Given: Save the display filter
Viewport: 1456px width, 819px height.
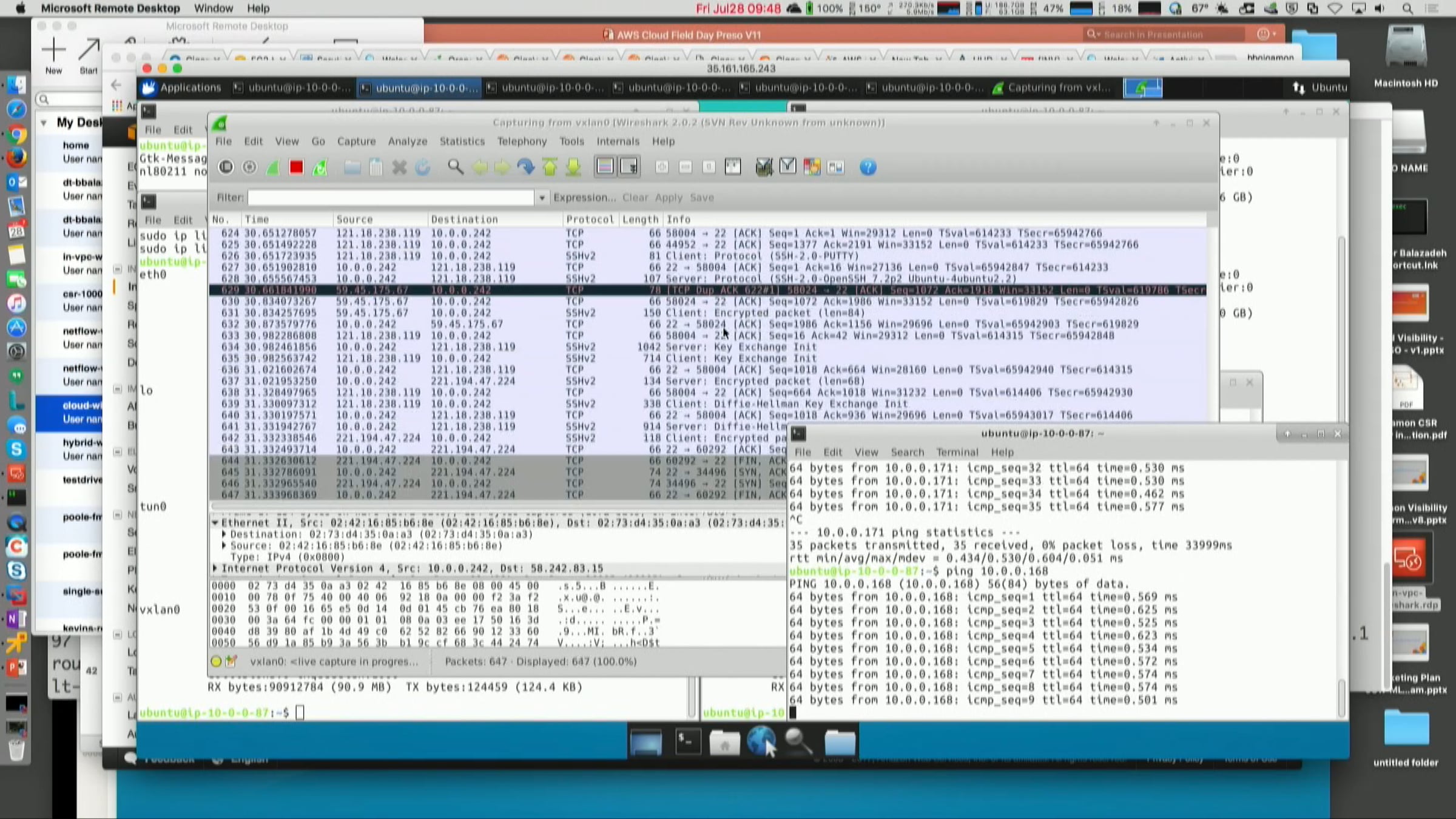Looking at the screenshot, I should (x=702, y=198).
